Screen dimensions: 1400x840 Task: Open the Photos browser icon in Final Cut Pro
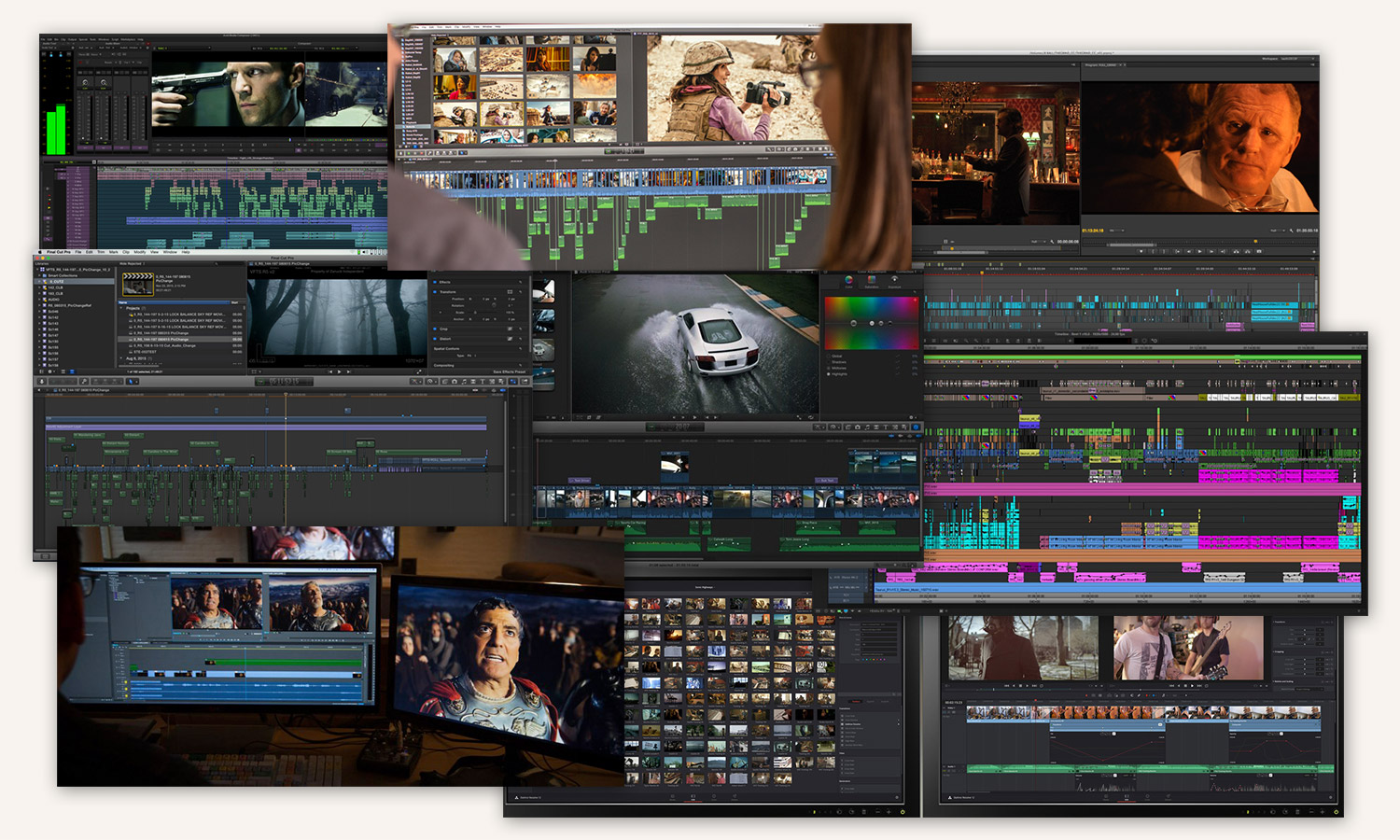point(455,382)
